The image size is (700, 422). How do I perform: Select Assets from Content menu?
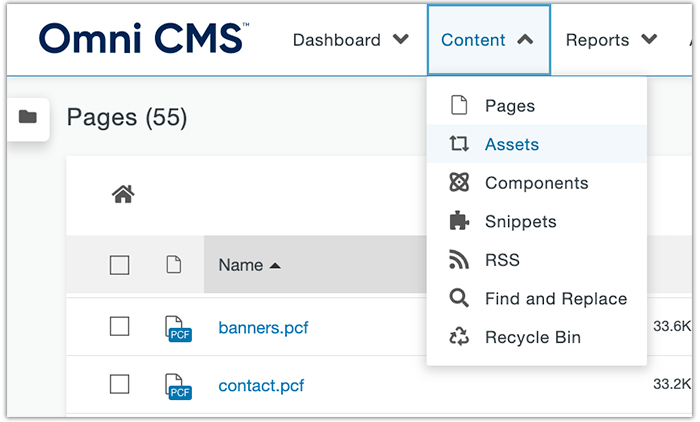pyautogui.click(x=537, y=144)
